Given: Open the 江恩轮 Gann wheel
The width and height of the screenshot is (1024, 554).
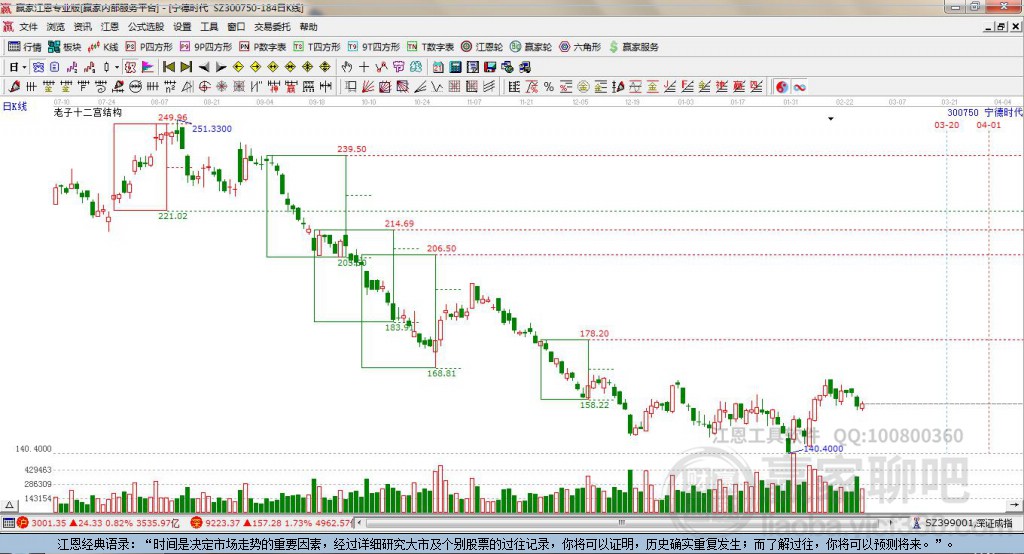Looking at the screenshot, I should point(482,47).
